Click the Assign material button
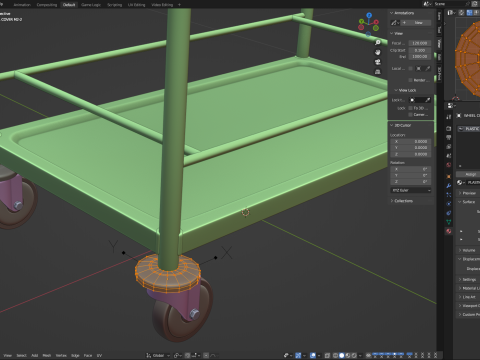The width and height of the screenshot is (480, 360). pos(470,174)
